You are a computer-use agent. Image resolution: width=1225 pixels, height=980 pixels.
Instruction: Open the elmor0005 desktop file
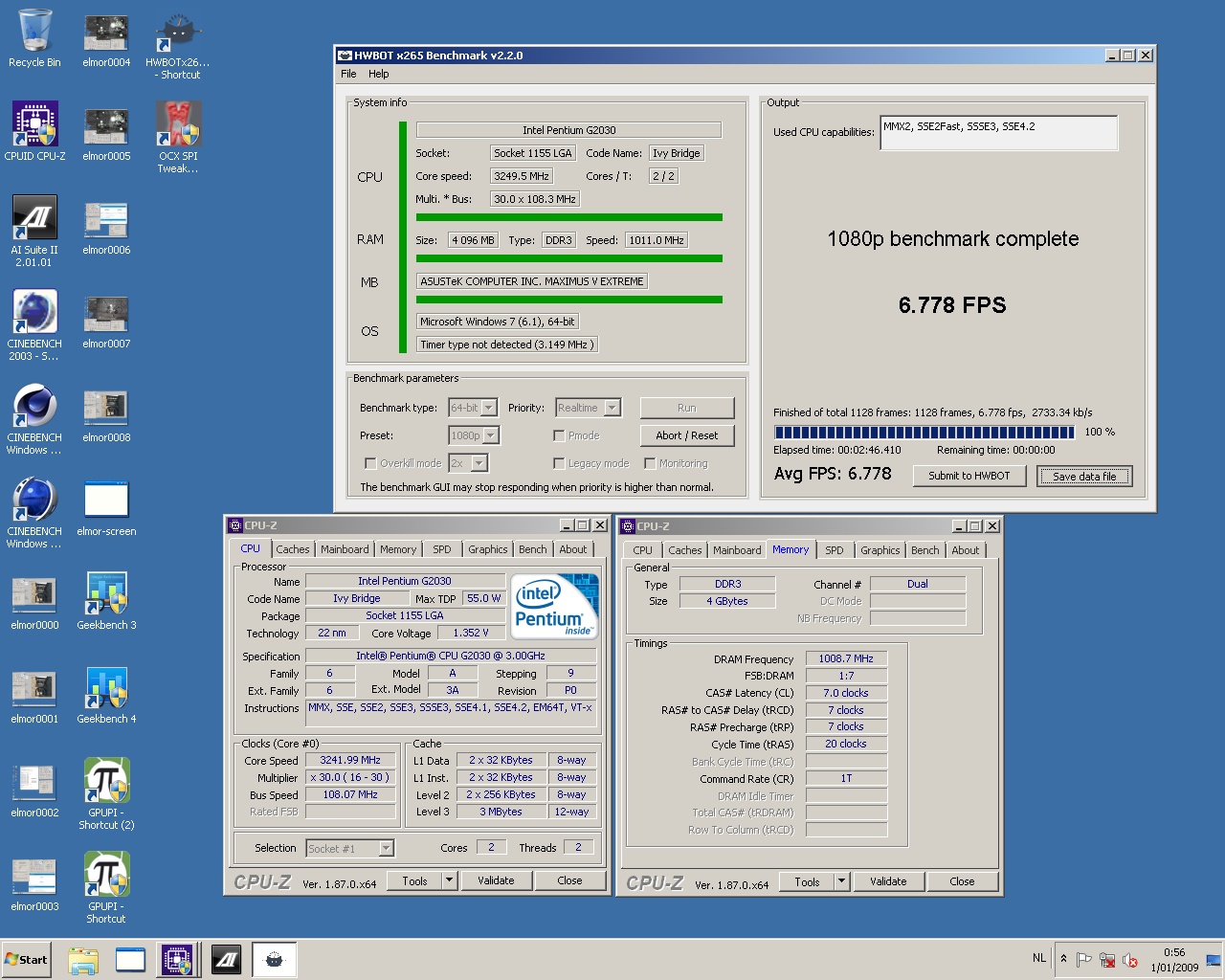(x=106, y=134)
